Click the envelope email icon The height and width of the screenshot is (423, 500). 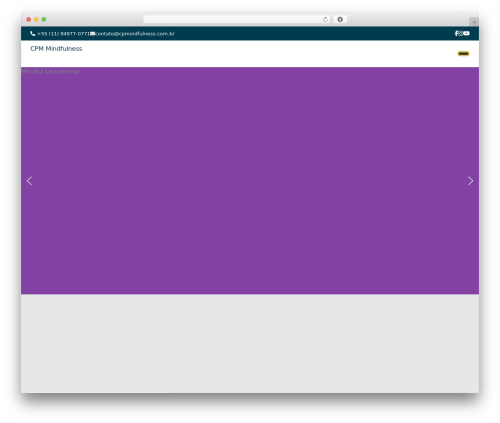point(93,33)
